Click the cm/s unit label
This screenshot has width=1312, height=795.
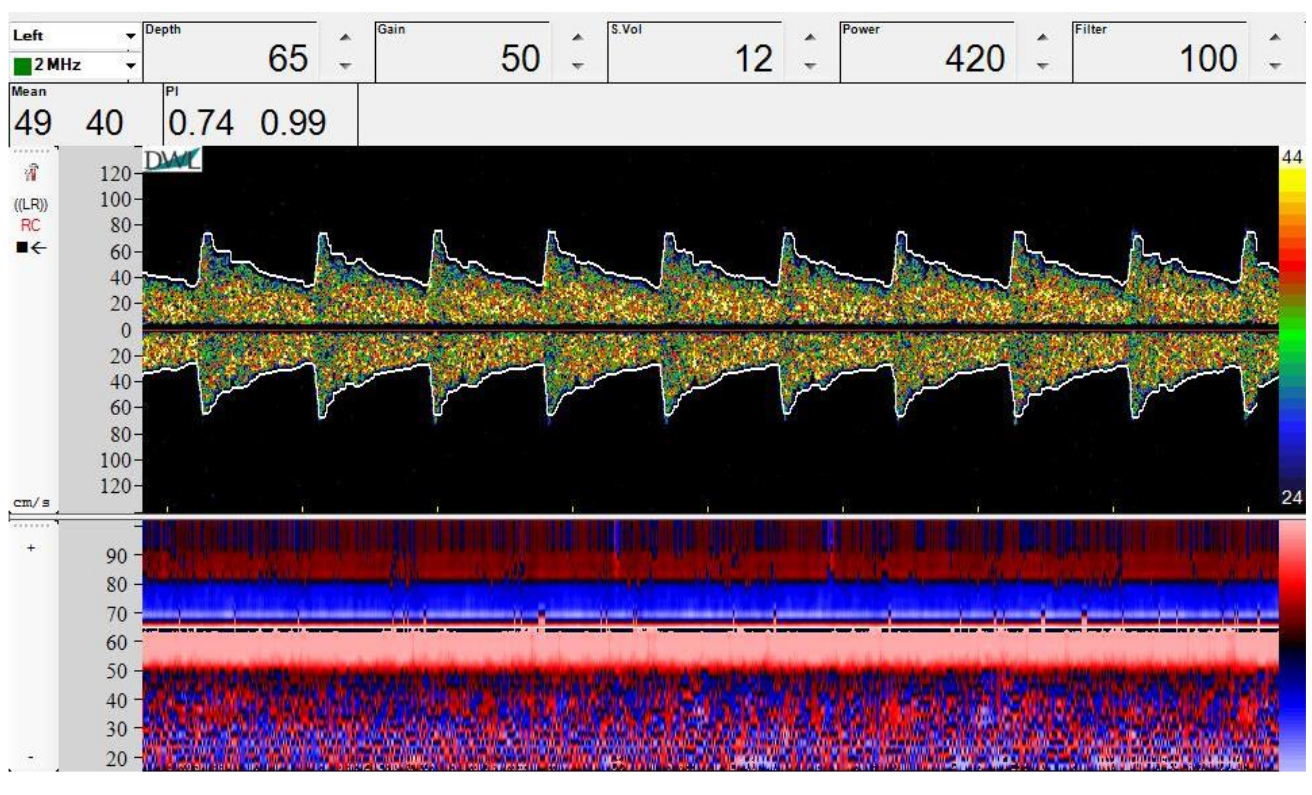(29, 502)
